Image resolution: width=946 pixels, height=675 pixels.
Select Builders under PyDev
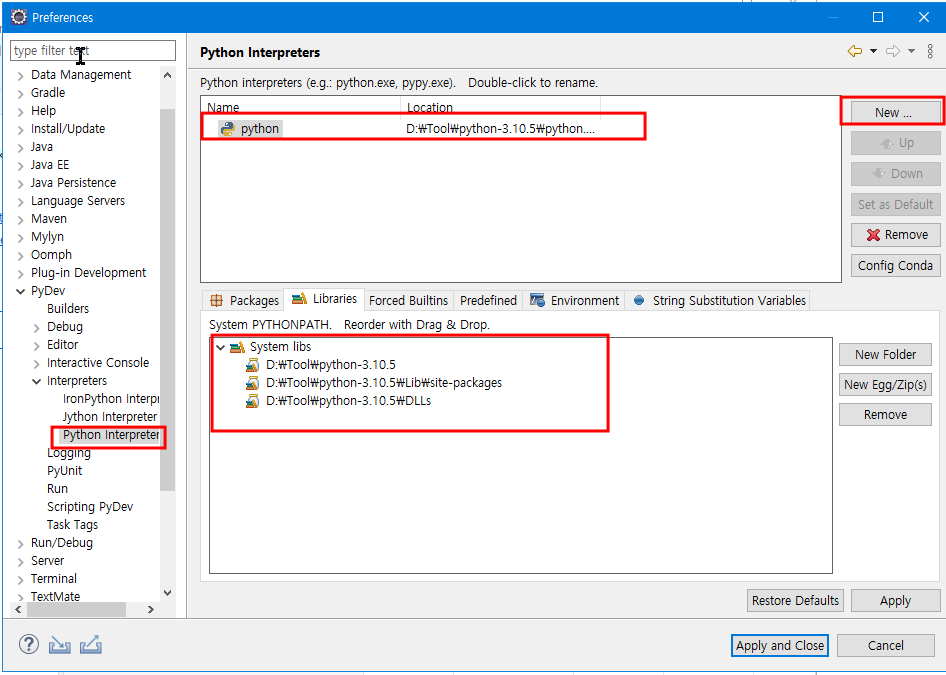point(68,309)
